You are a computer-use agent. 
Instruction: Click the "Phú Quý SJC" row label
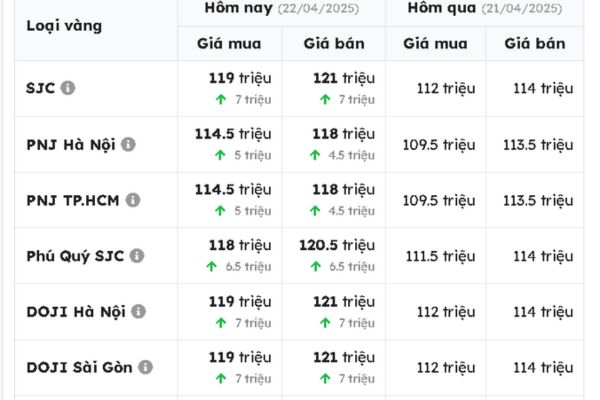coord(74,256)
